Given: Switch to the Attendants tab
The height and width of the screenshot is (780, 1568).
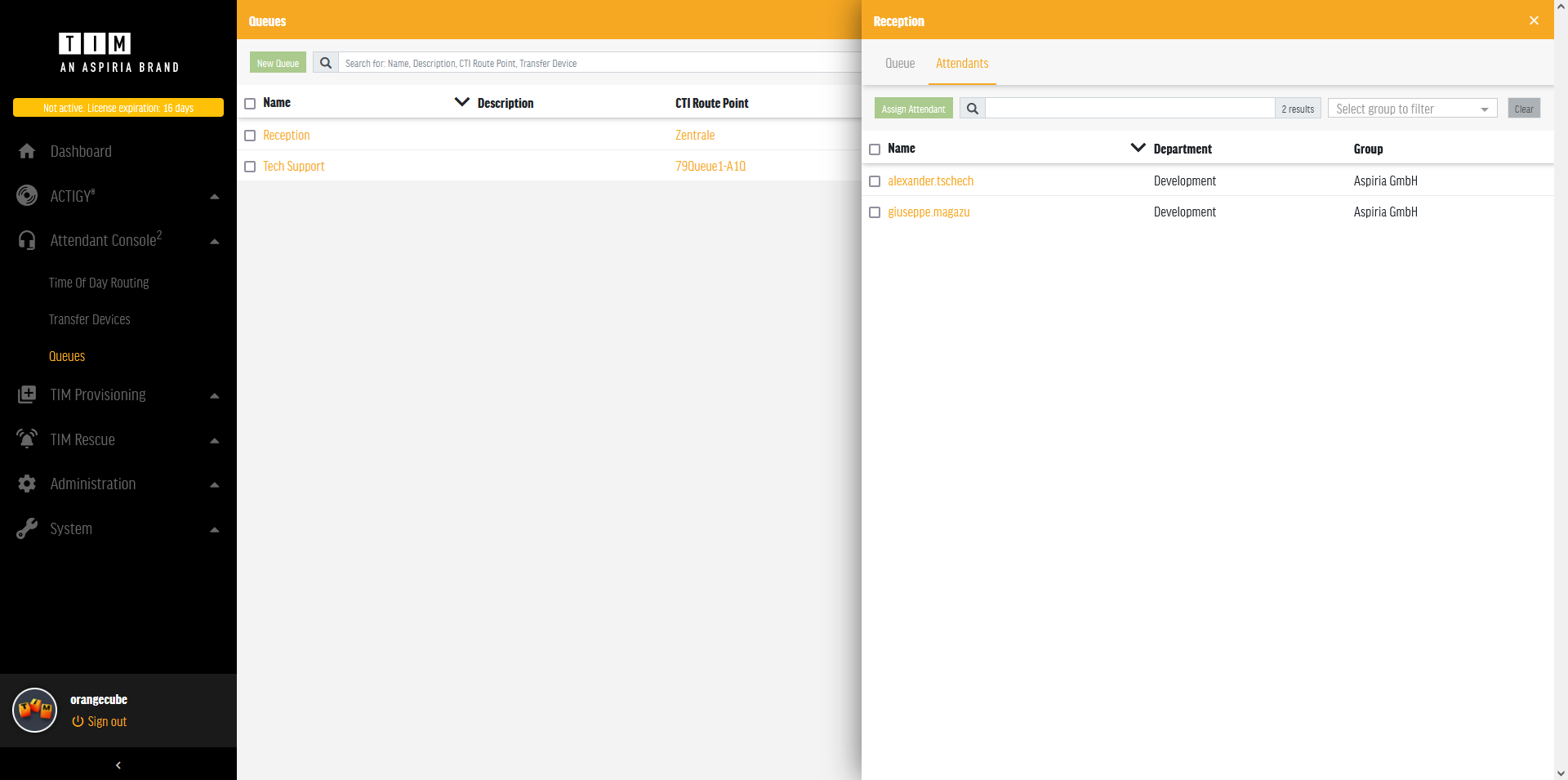Looking at the screenshot, I should (x=962, y=63).
